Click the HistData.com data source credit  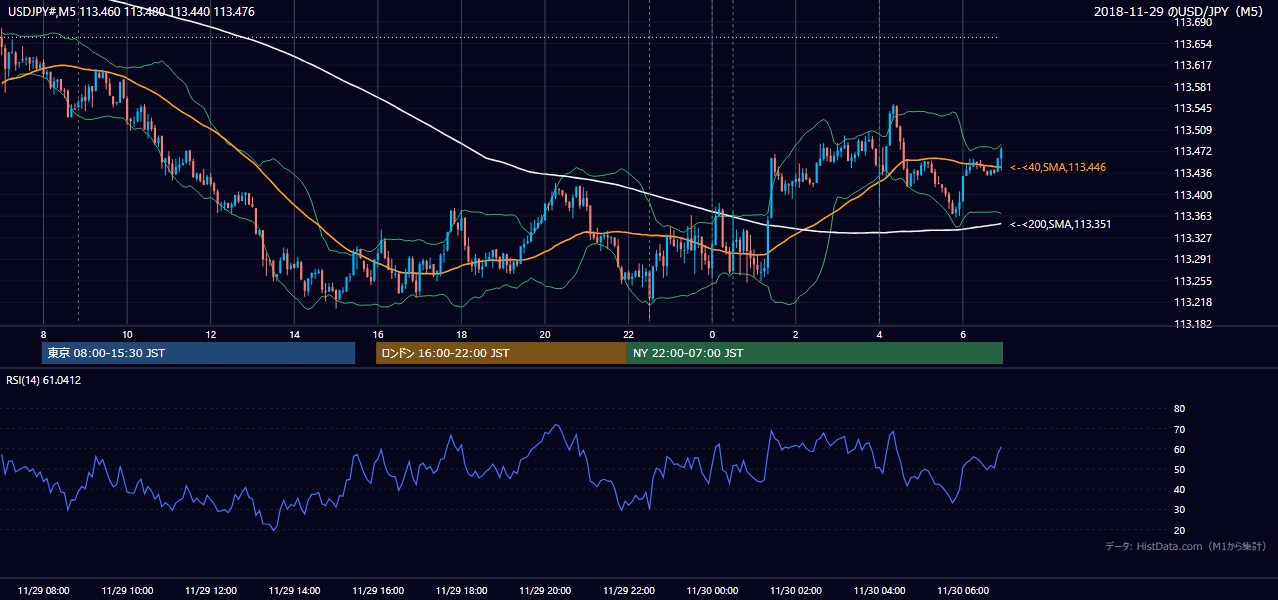click(x=1185, y=546)
